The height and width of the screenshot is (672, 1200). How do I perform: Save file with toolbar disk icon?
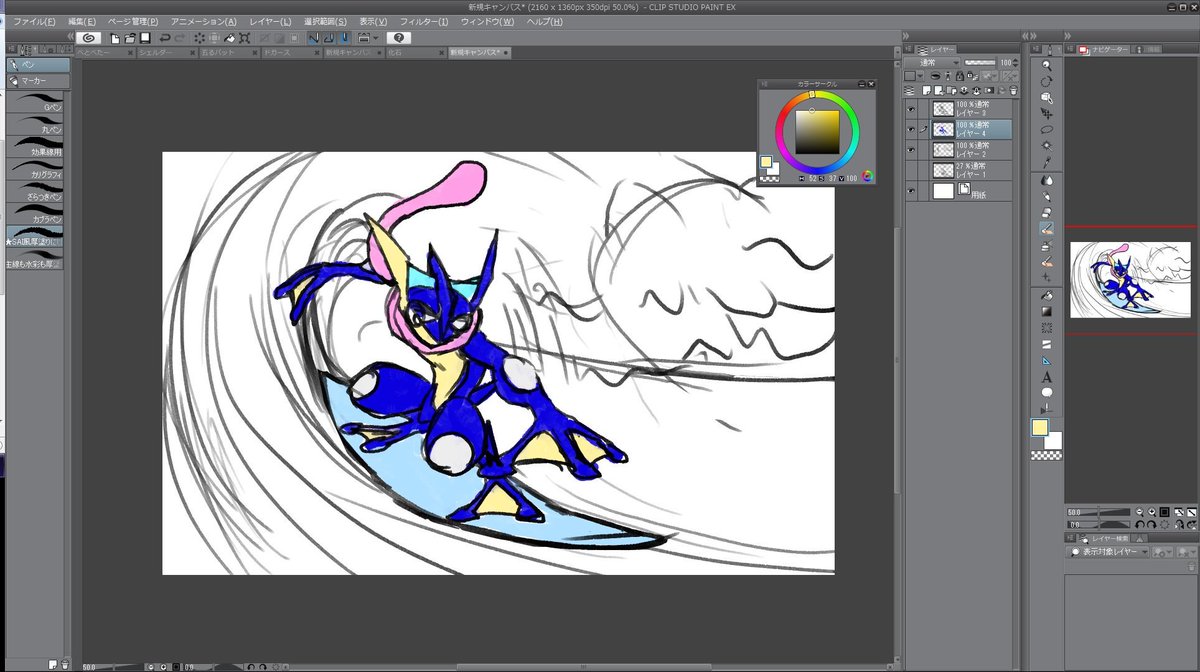[145, 38]
